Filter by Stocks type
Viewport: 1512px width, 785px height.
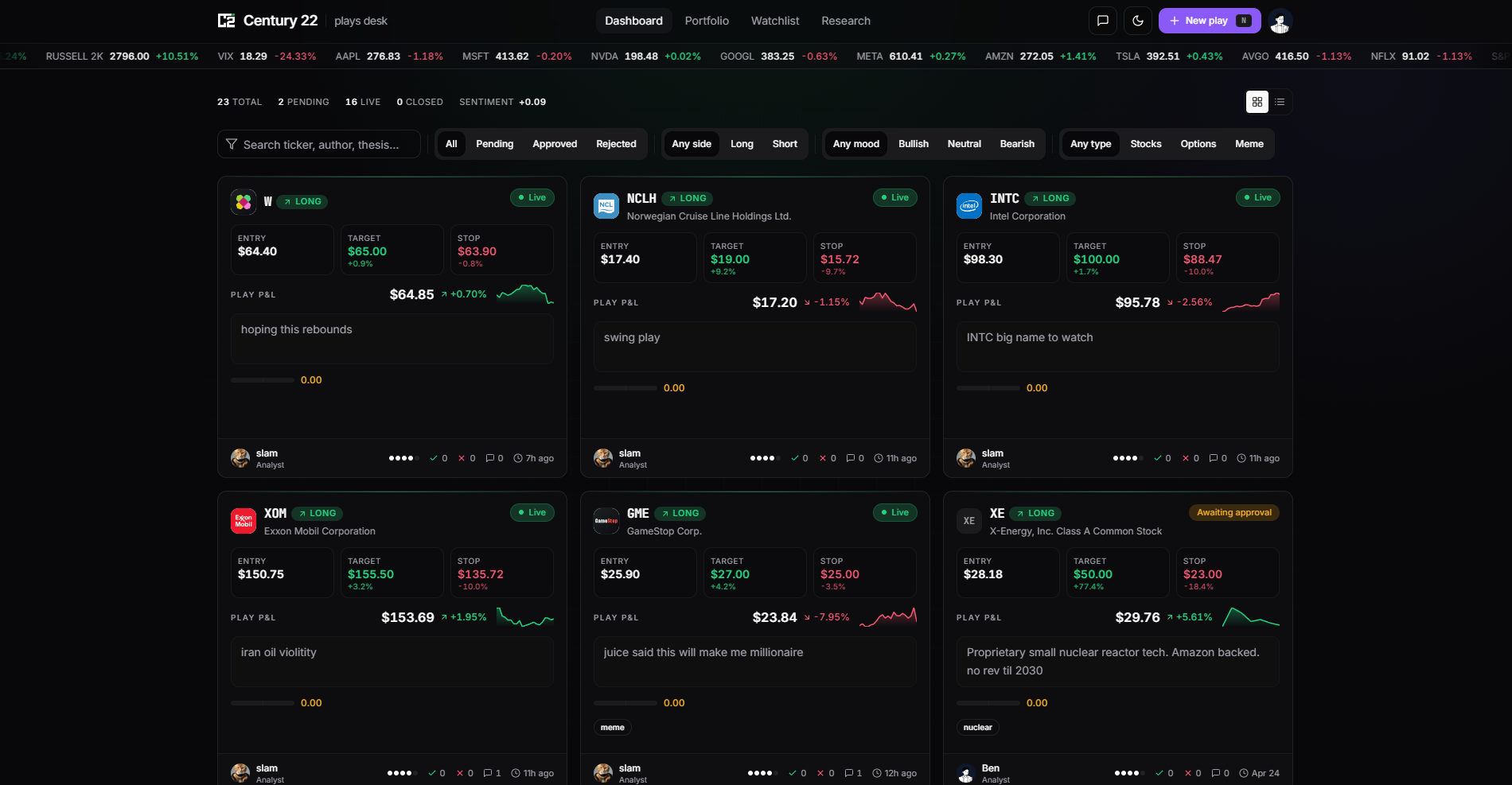1146,144
